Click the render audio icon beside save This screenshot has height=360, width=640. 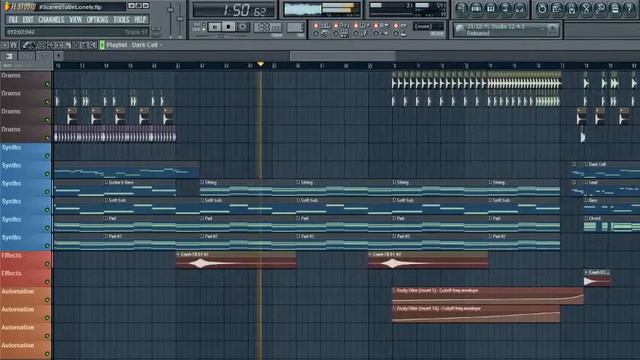coord(571,9)
